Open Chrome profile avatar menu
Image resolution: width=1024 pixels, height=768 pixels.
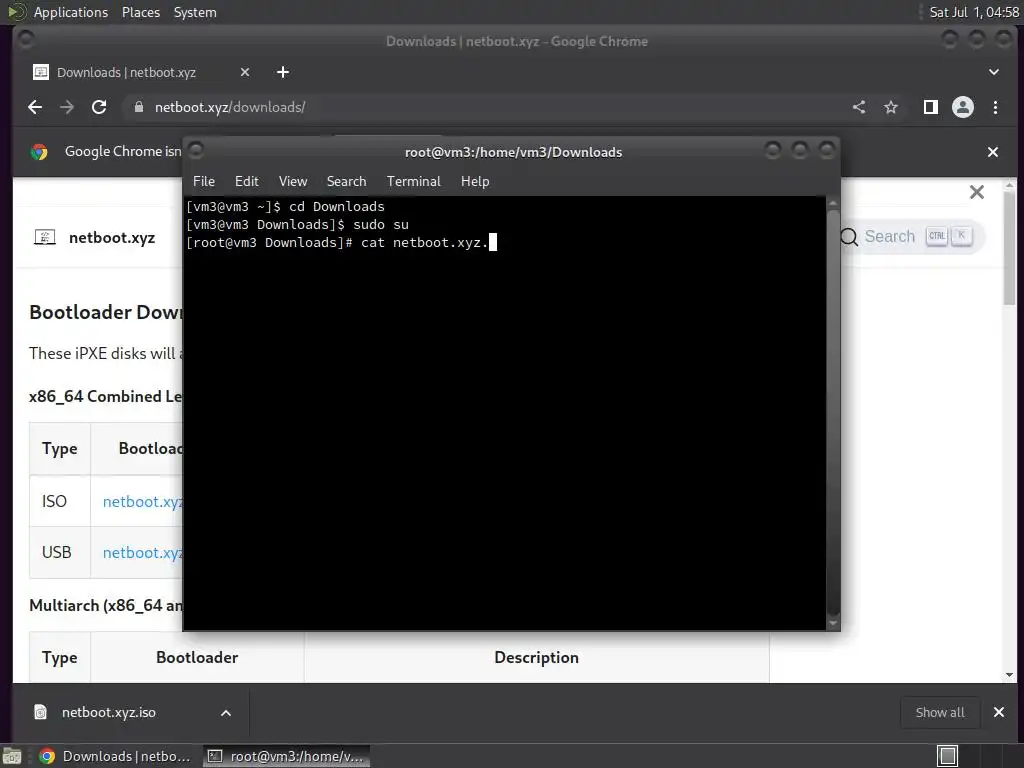(x=963, y=107)
